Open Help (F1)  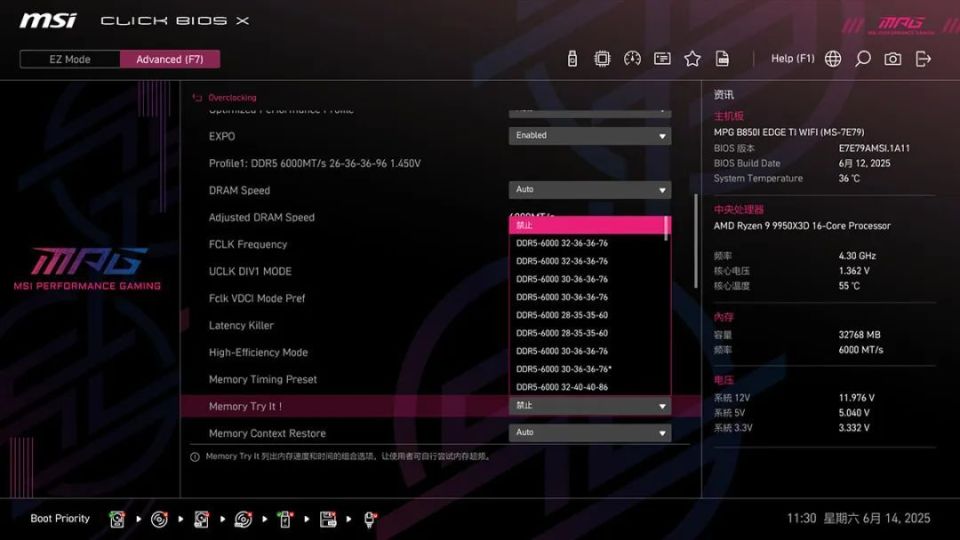tap(792, 59)
